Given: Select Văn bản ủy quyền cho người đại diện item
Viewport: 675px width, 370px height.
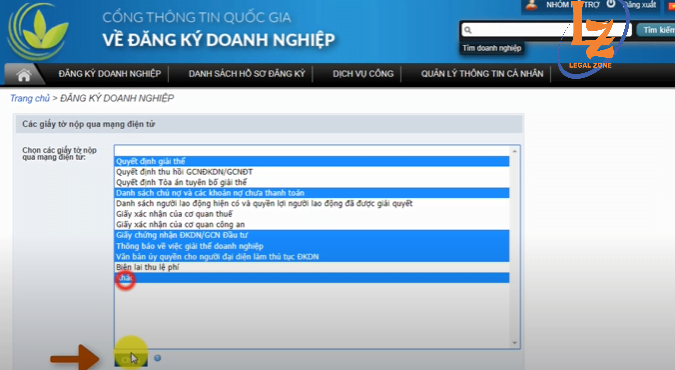Looking at the screenshot, I should 312,256.
